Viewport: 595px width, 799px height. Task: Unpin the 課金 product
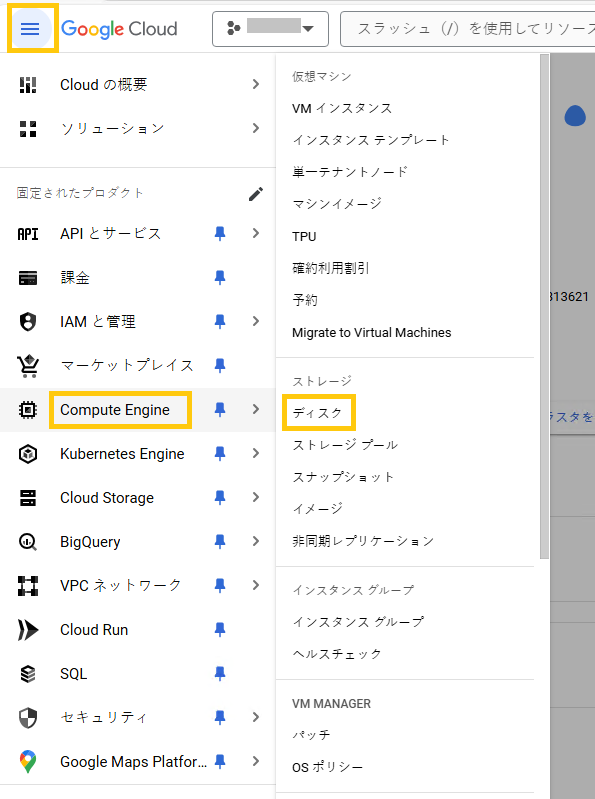pos(220,278)
